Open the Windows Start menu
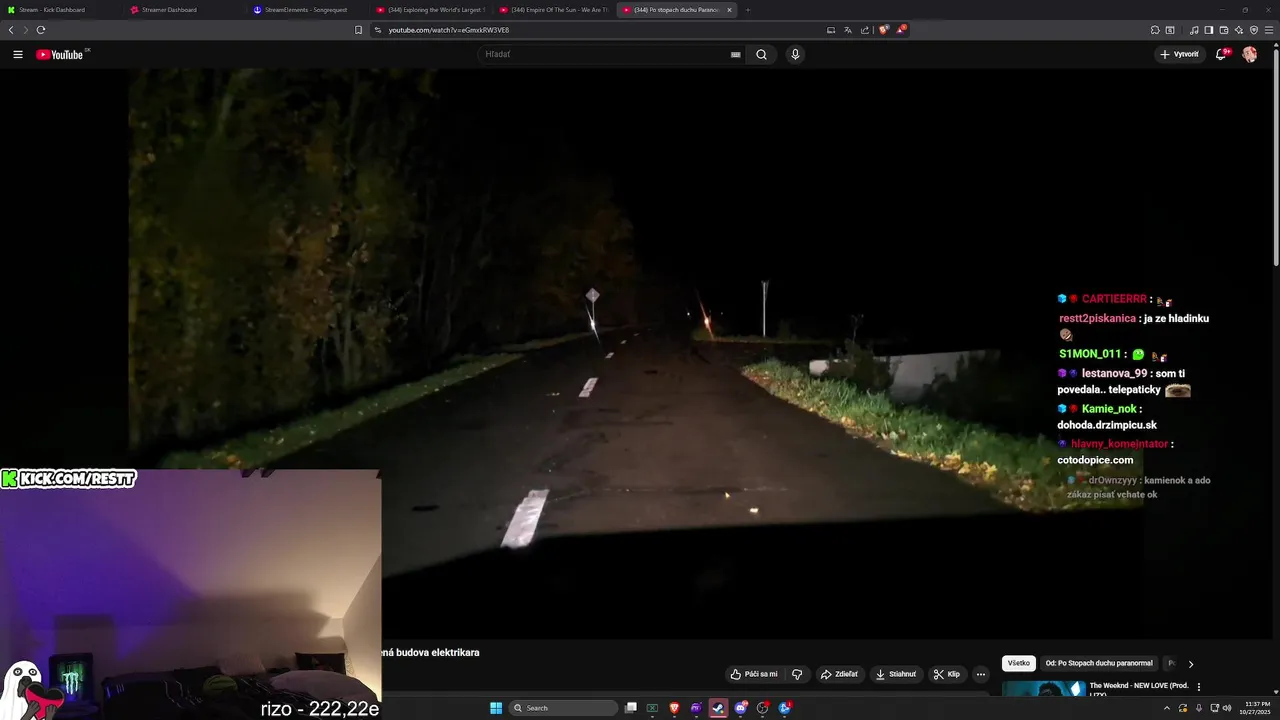 (x=496, y=708)
